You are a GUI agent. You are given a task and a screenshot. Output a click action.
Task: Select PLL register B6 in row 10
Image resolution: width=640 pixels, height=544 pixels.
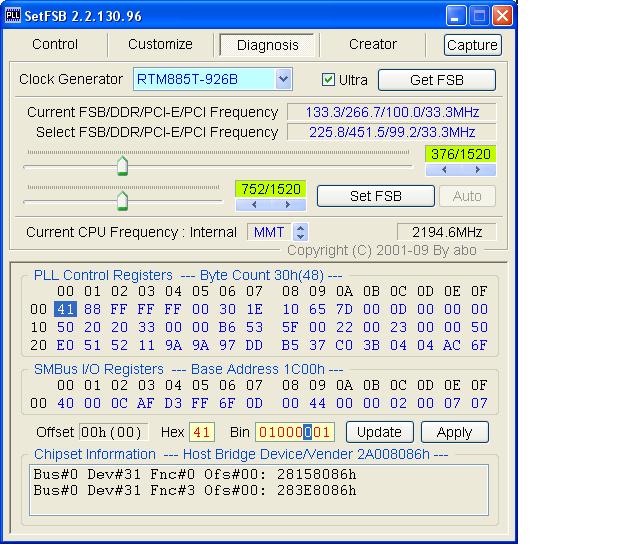pos(227,327)
